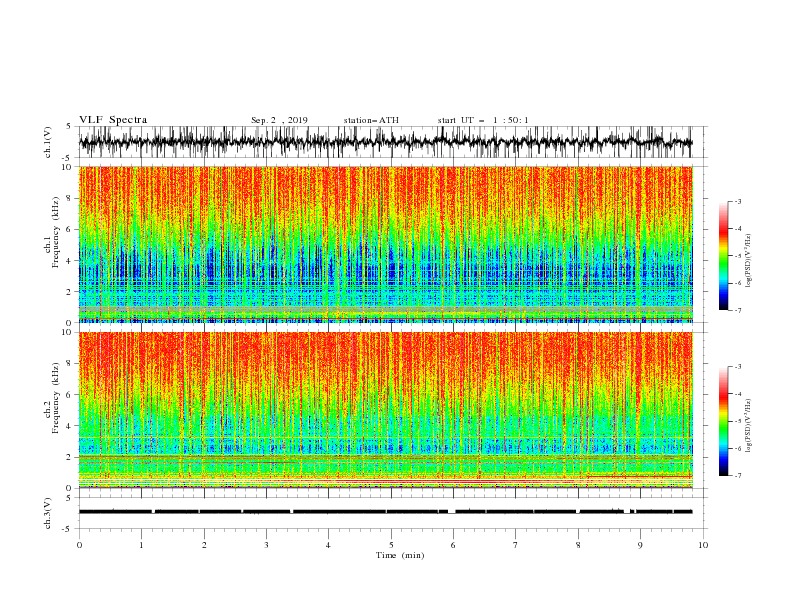Click time axis tick label '0'
Image resolution: width=792 pixels, height=612 pixels.
pyautogui.click(x=79, y=545)
